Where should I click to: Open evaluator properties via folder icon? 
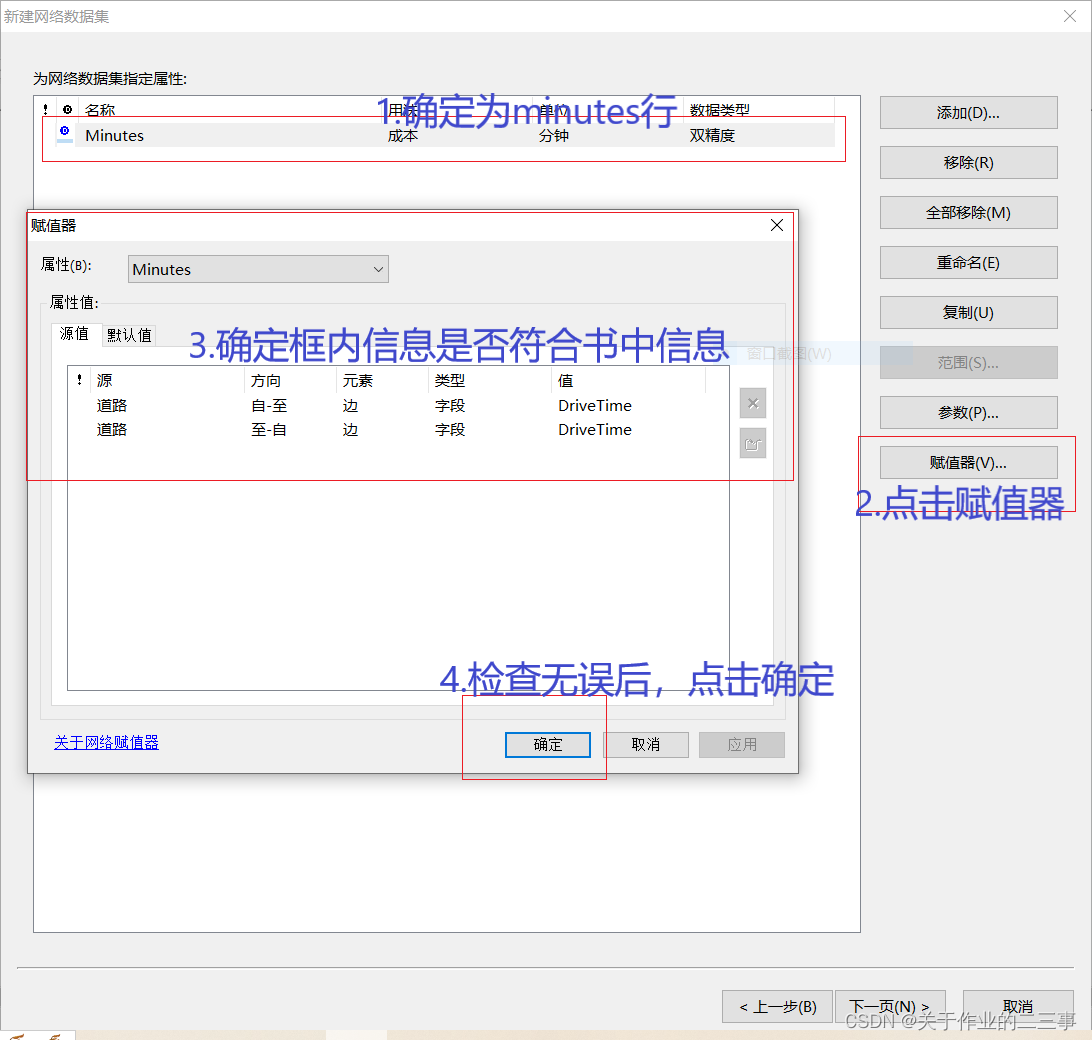752,443
